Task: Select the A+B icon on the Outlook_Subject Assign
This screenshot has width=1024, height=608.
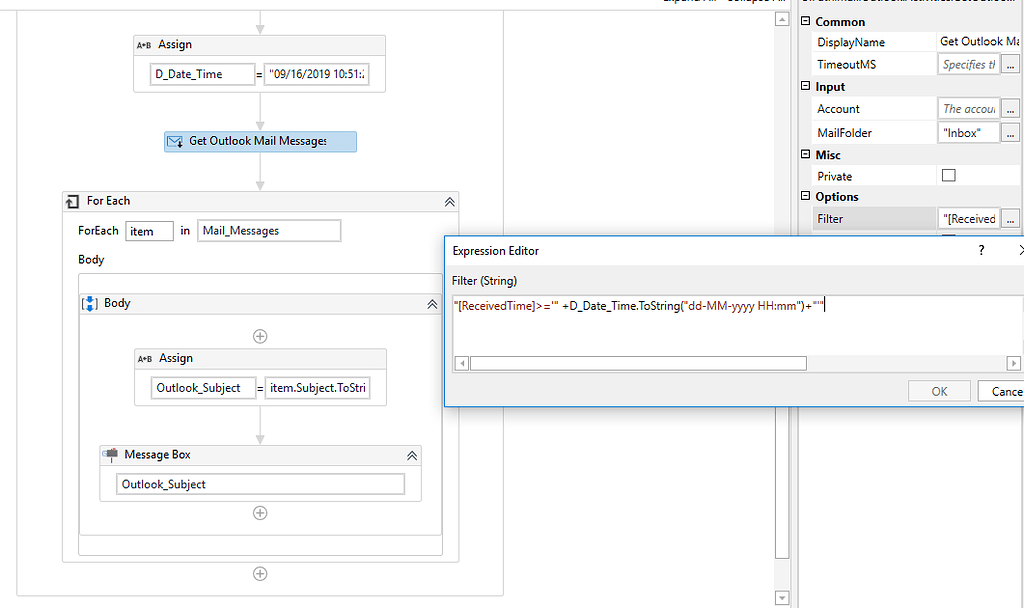Action: click(x=146, y=358)
